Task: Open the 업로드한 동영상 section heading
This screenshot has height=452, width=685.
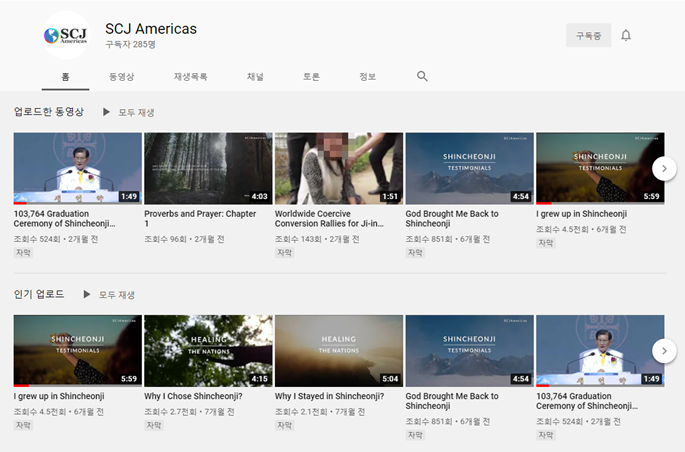Action: click(x=48, y=112)
